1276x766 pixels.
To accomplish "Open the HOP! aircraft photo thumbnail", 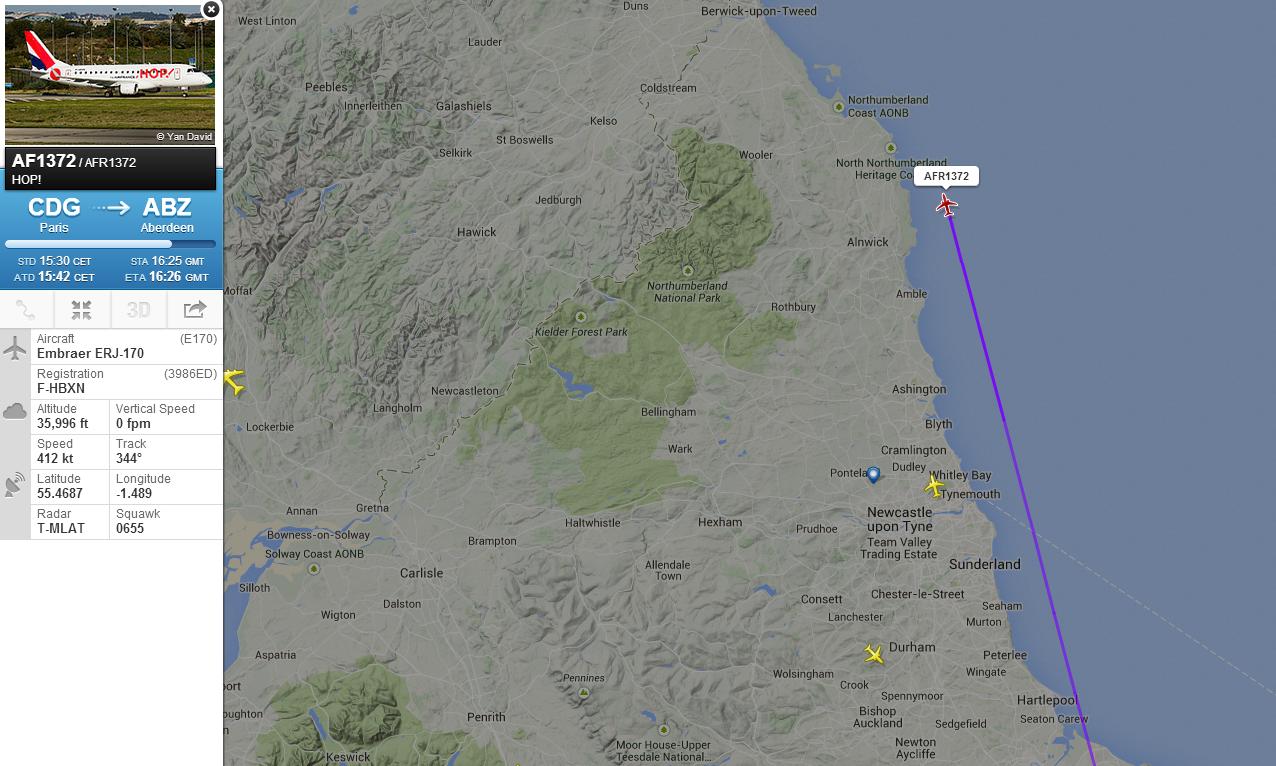I will pyautogui.click(x=110, y=74).
